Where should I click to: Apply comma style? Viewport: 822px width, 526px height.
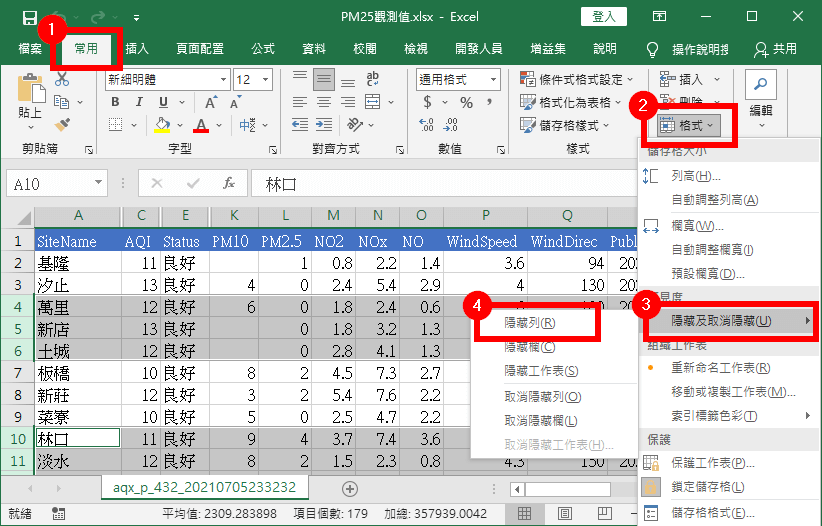tap(489, 101)
